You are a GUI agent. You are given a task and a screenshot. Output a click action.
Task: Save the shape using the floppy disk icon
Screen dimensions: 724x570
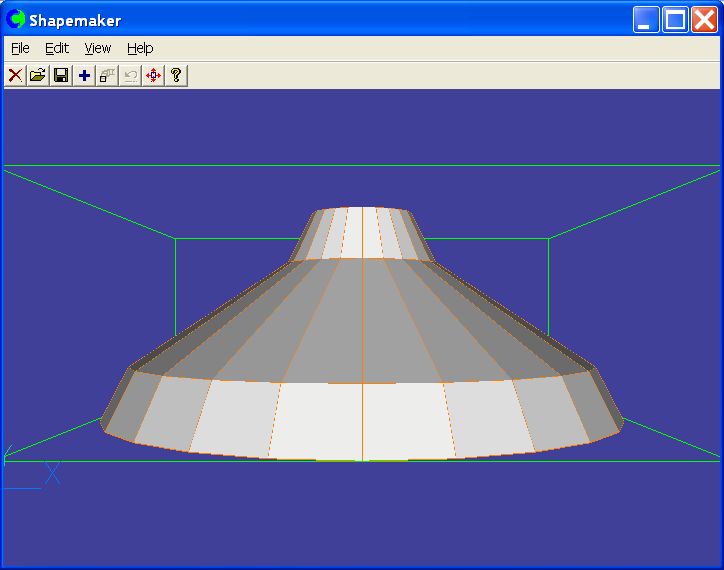coord(61,75)
